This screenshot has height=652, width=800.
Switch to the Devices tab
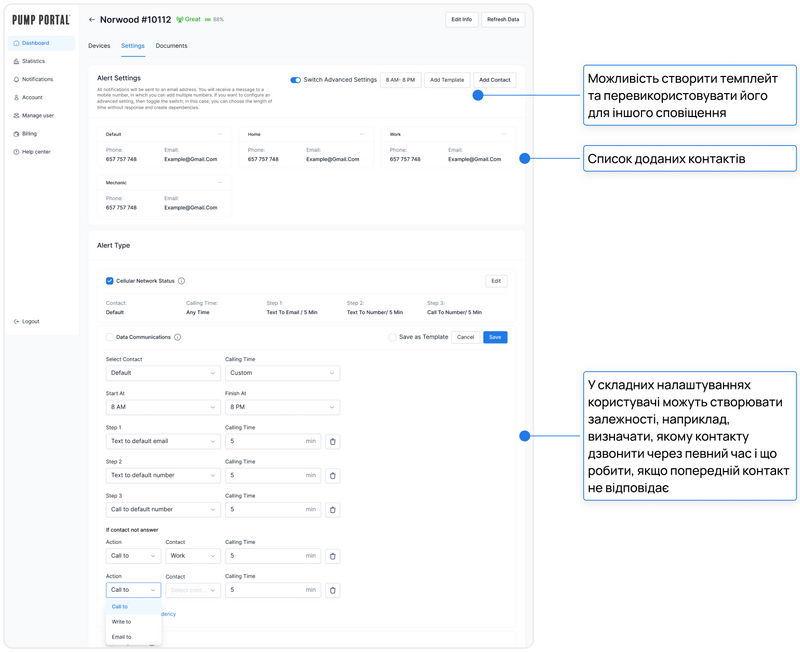(99, 46)
